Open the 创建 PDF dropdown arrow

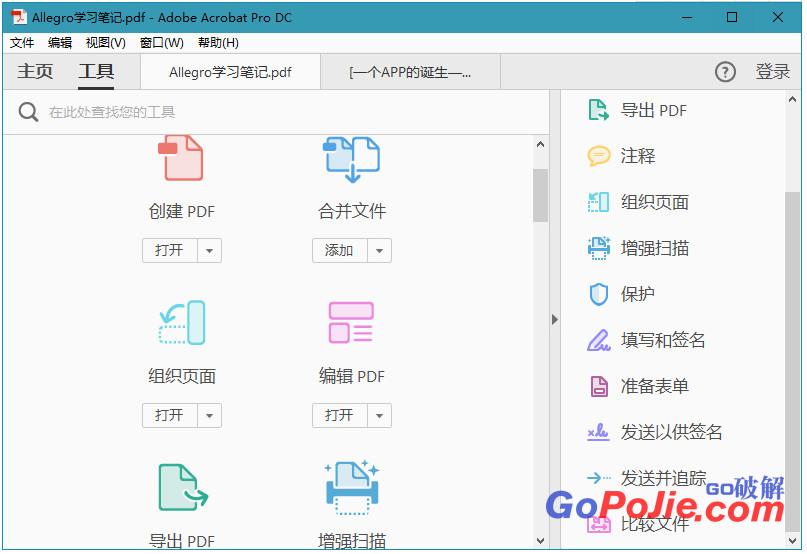click(209, 251)
